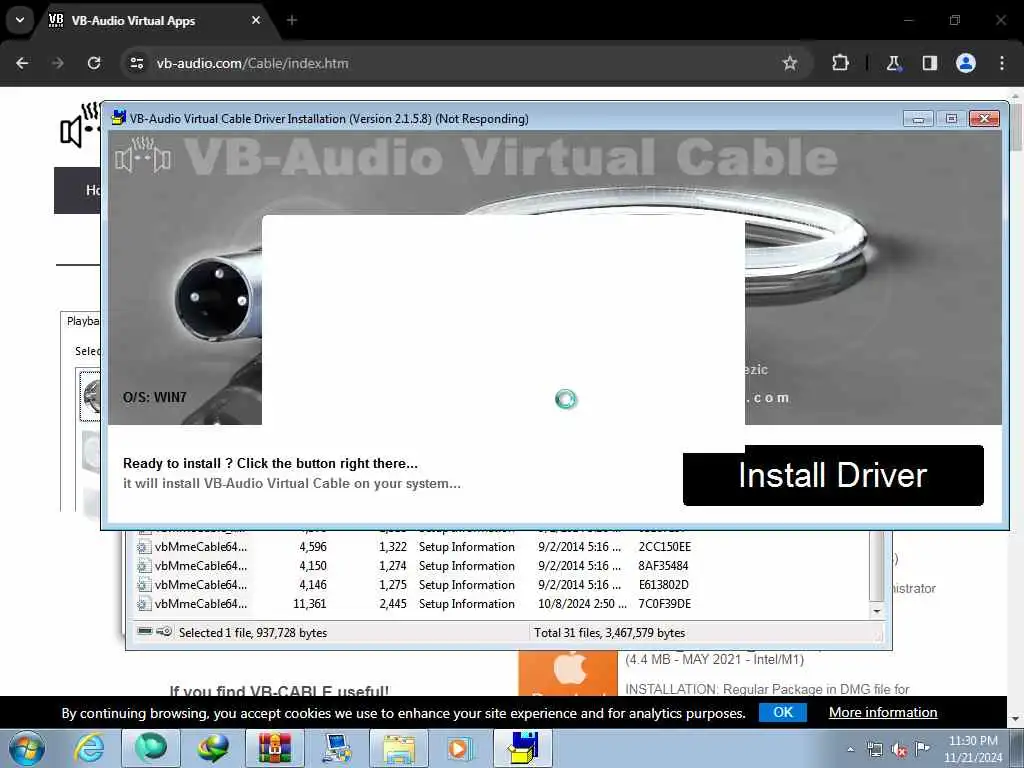
Task: Open the Internet Download Manager taskbar icon
Action: (x=213, y=748)
